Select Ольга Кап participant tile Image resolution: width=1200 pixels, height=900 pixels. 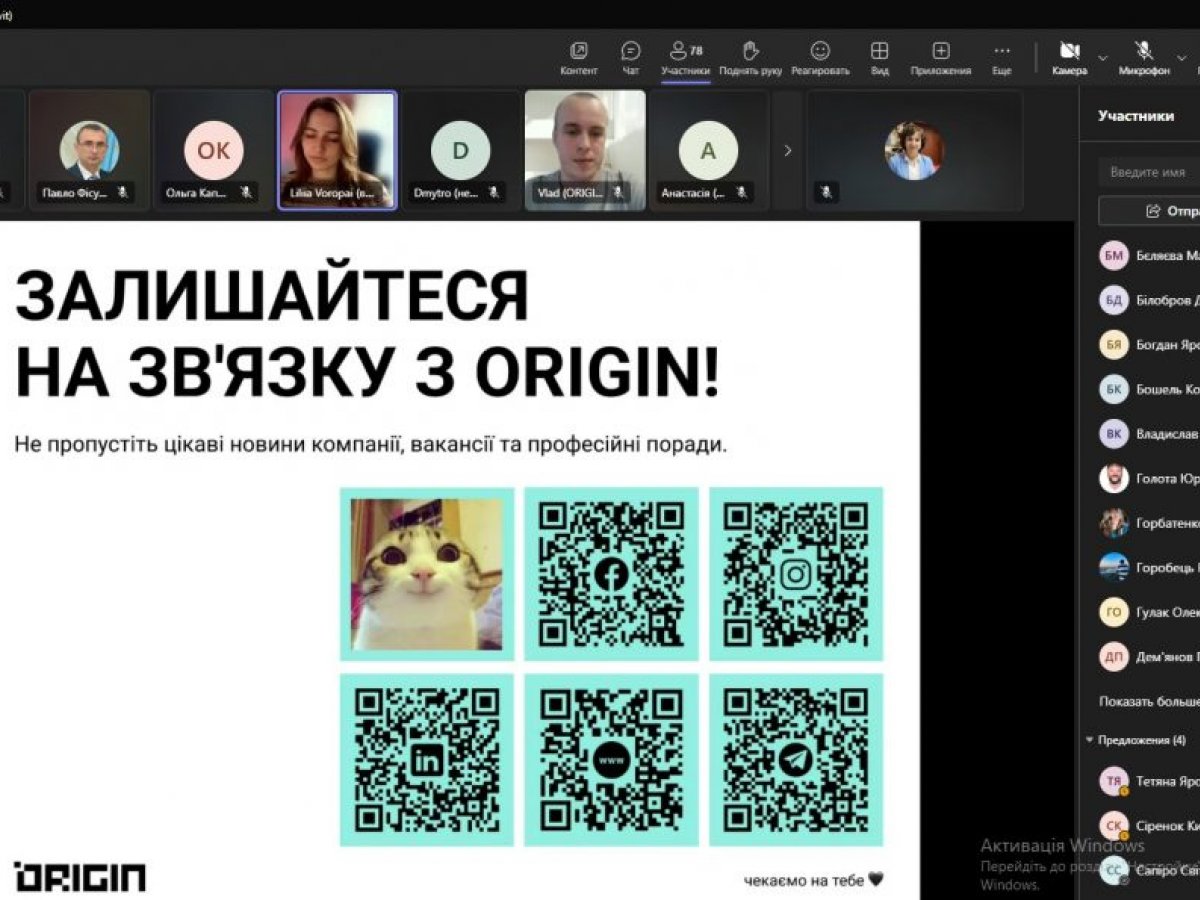pos(213,151)
